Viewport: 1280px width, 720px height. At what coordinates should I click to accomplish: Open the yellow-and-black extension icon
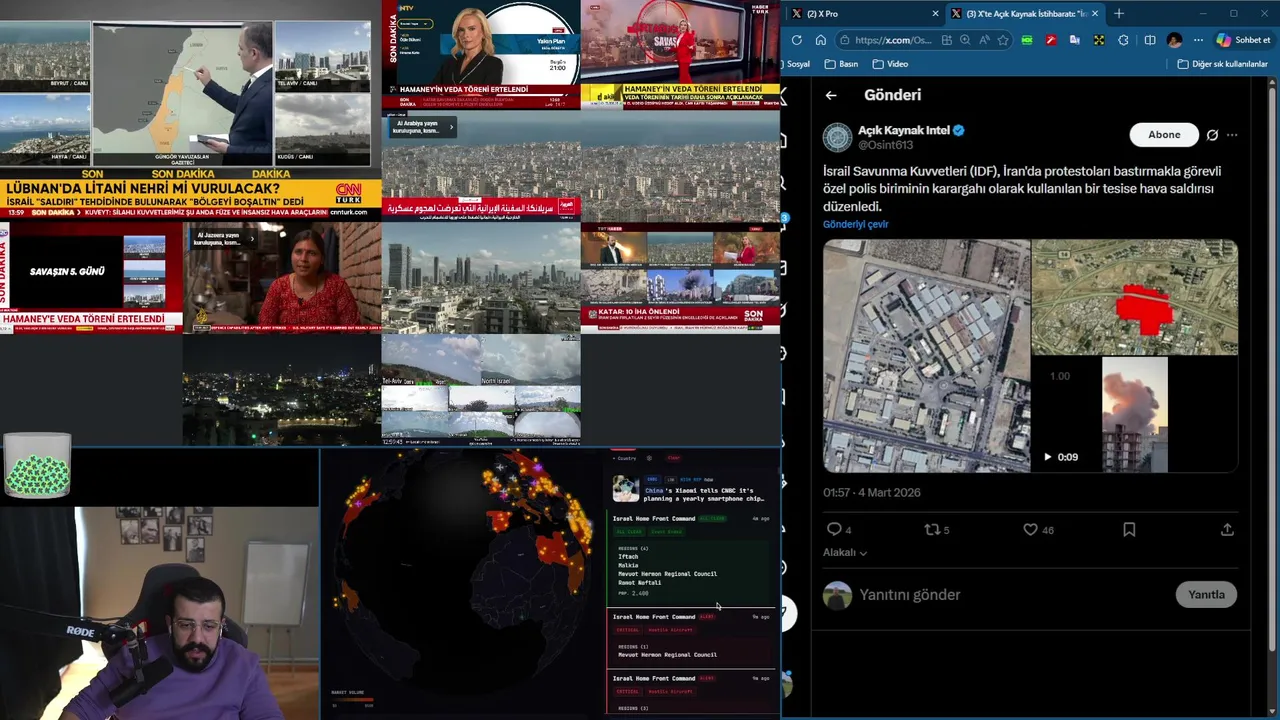1099,40
